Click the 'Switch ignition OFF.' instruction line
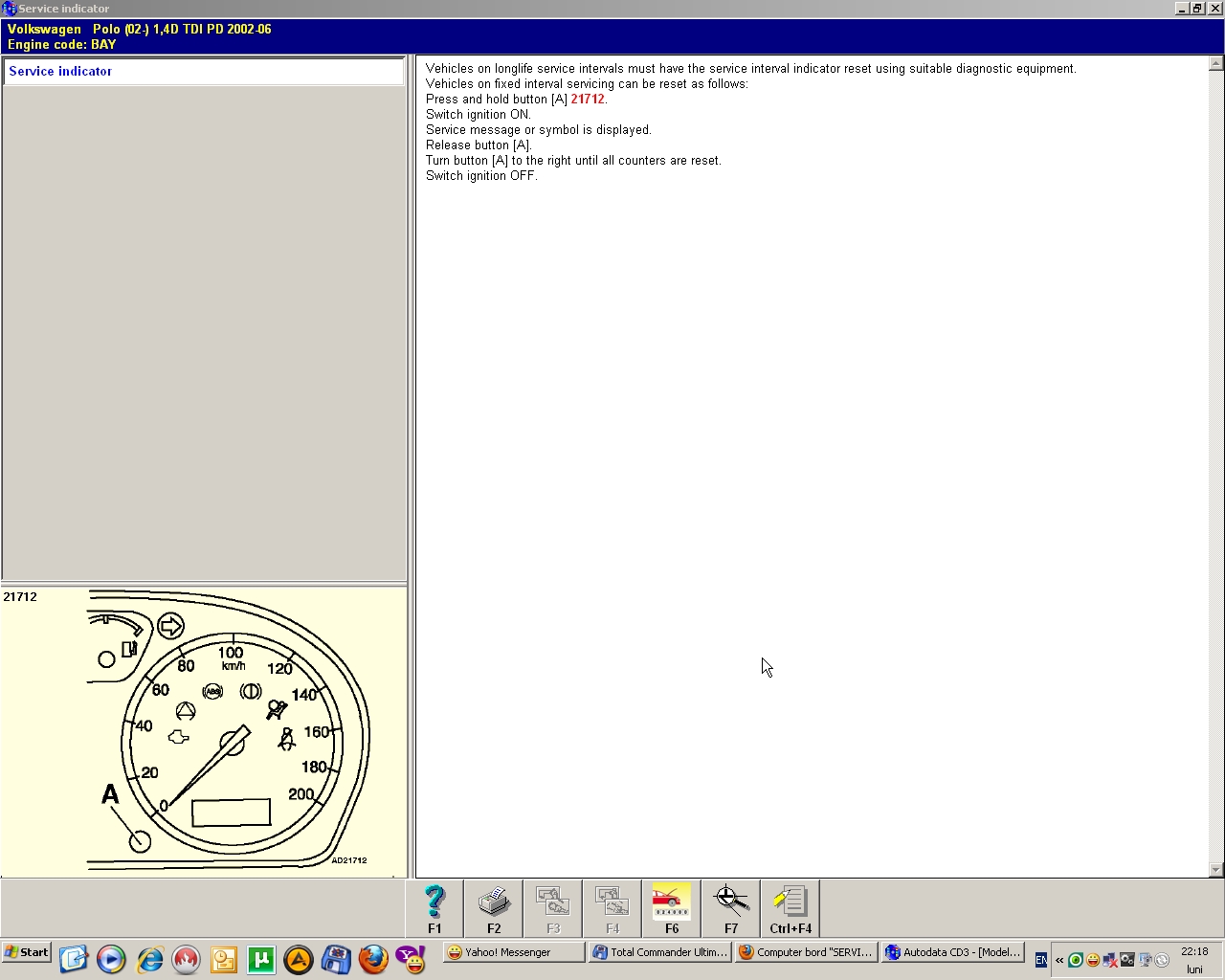Screen dimensions: 1225x980 pos(481,176)
